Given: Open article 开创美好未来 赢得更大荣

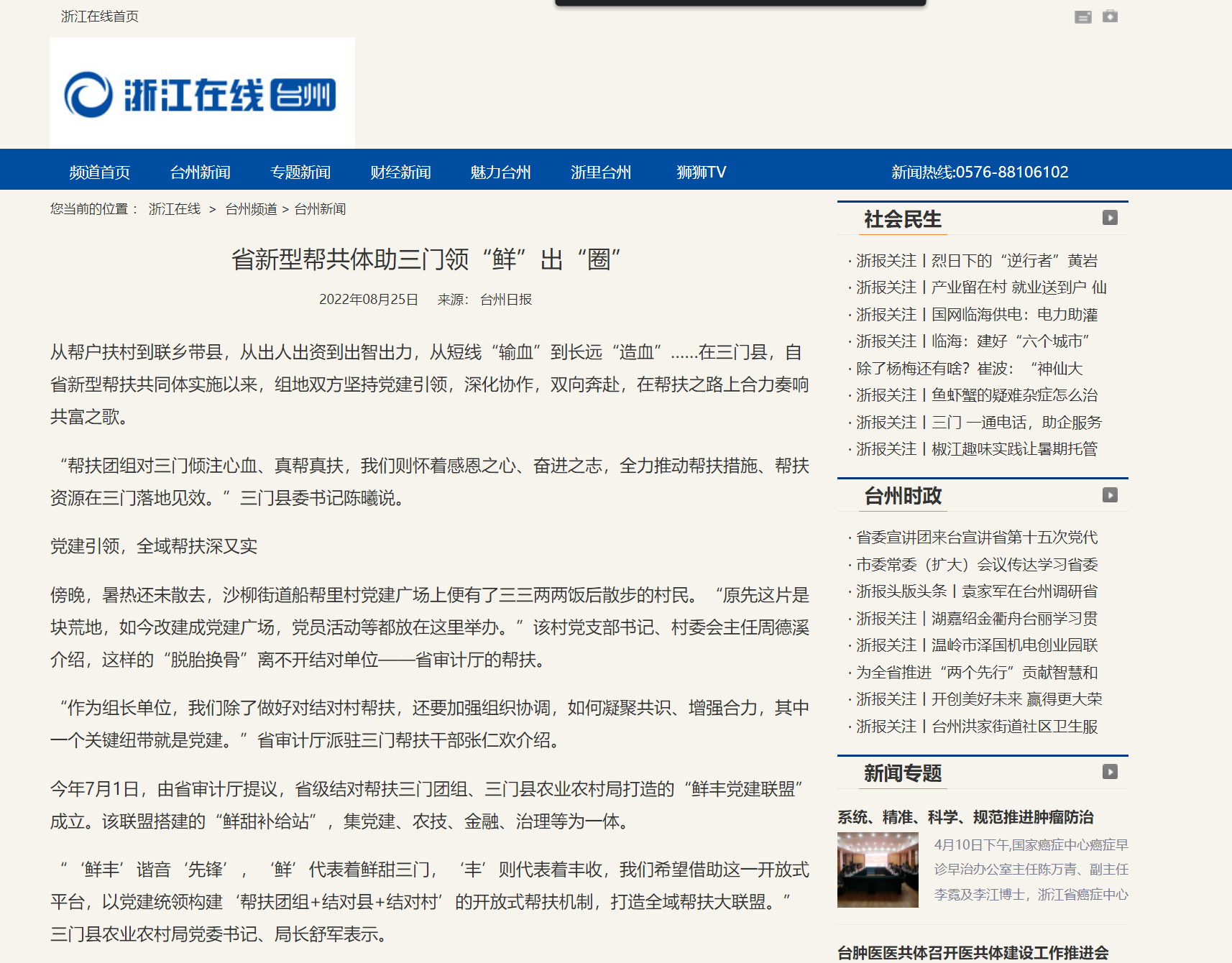Looking at the screenshot, I should [979, 699].
